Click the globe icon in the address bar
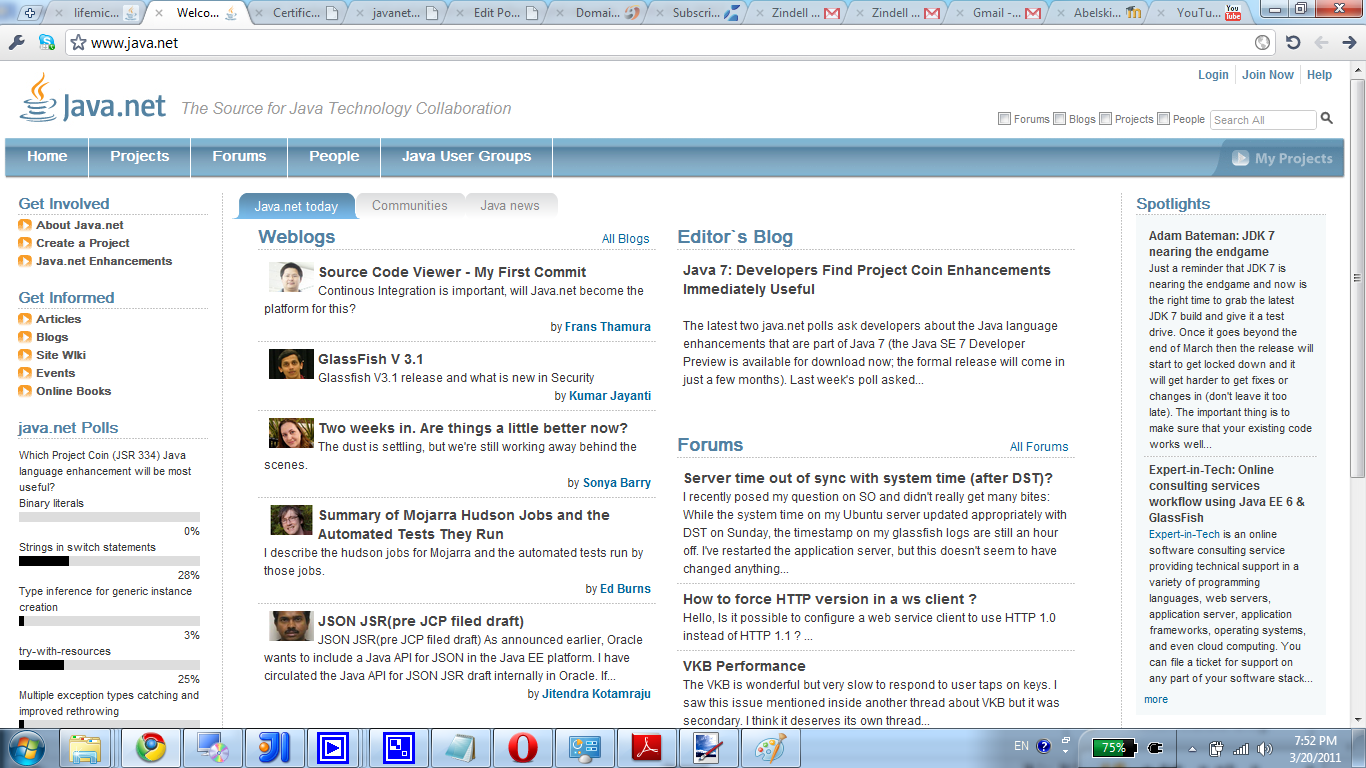Image resolution: width=1366 pixels, height=768 pixels. [1263, 43]
